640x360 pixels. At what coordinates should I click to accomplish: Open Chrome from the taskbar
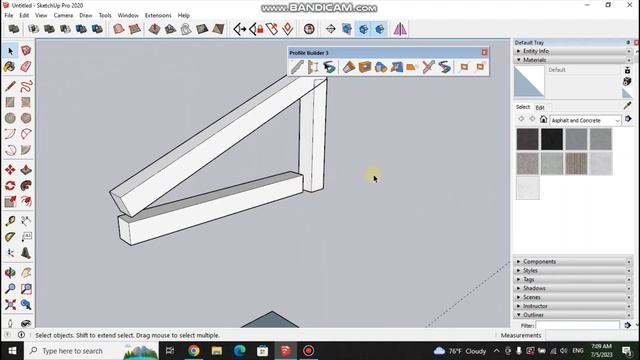tap(194, 351)
